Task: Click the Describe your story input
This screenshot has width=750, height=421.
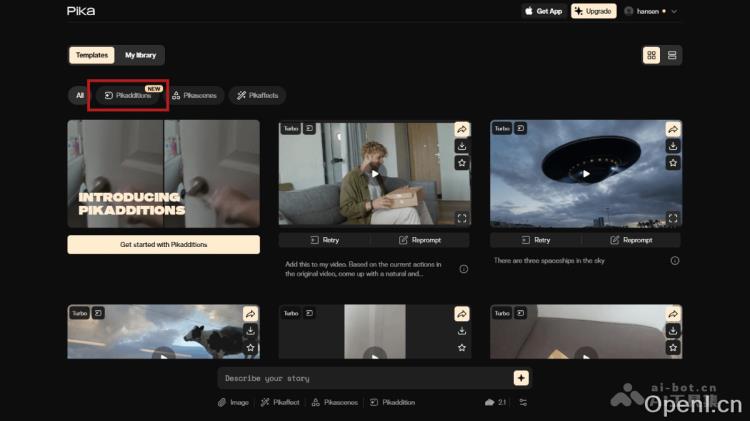Action: [365, 378]
